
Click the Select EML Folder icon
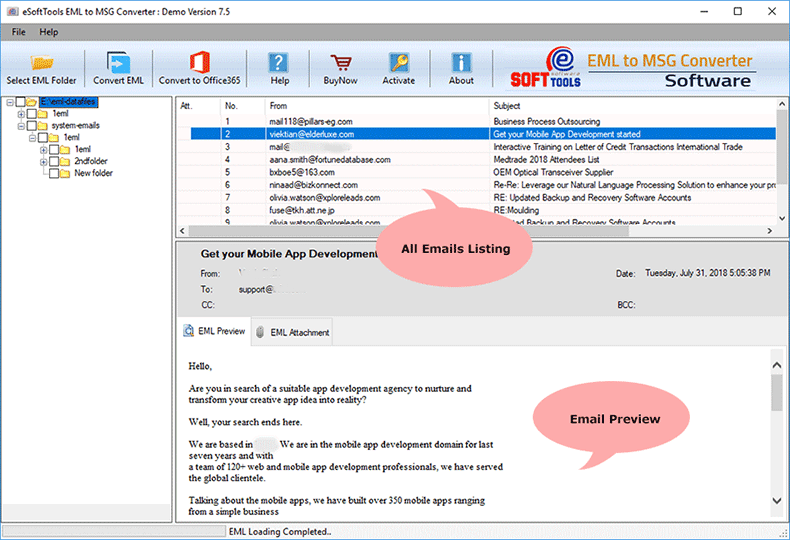pyautogui.click(x=42, y=62)
